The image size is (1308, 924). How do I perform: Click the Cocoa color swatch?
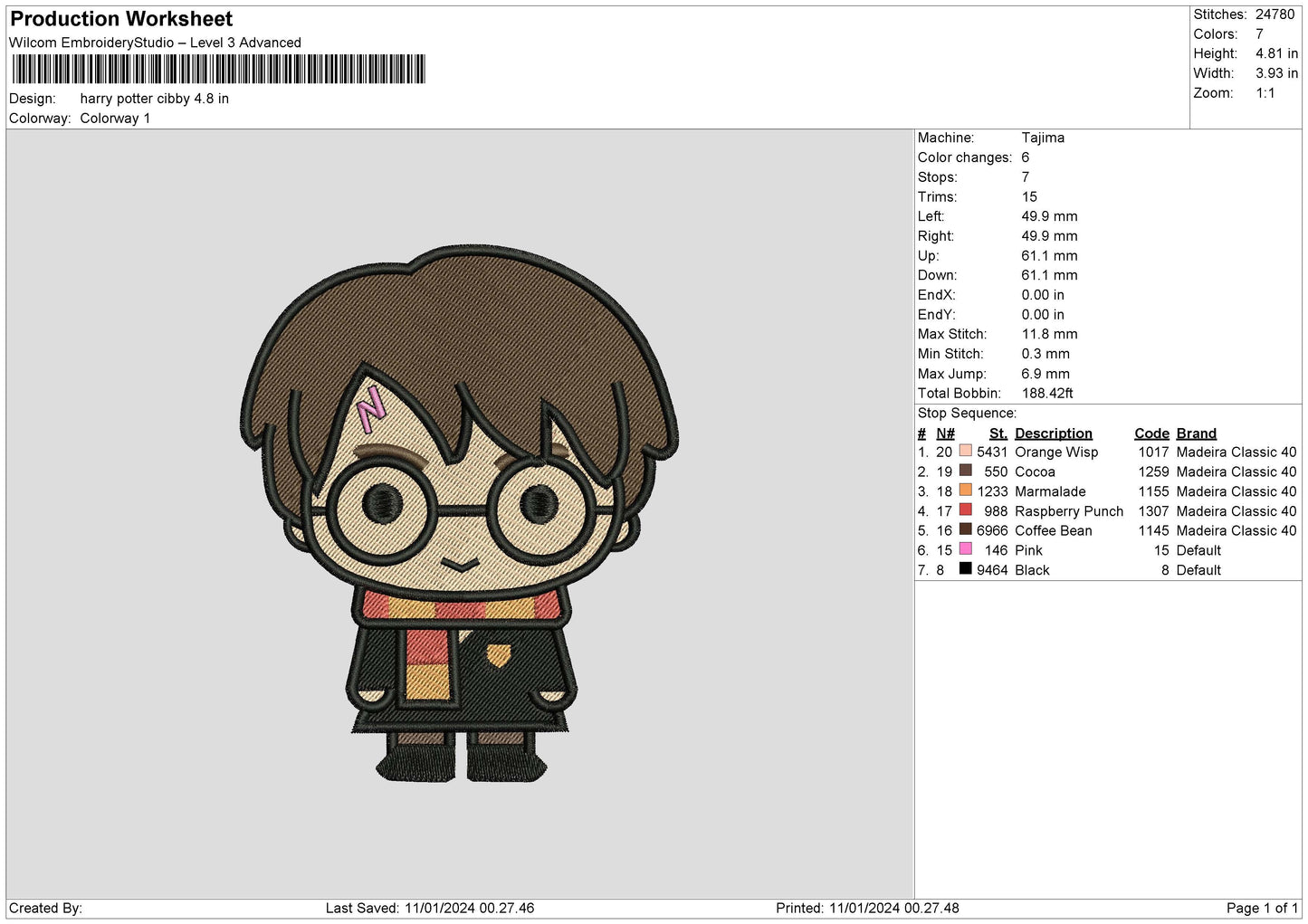965,471
